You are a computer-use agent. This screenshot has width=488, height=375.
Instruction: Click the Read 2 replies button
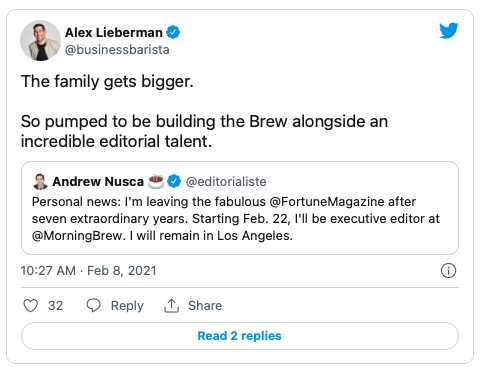[240, 336]
